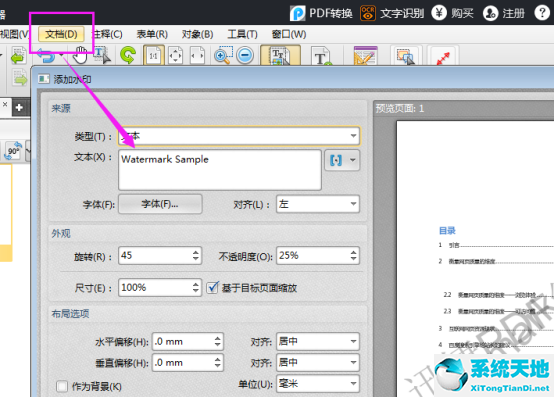Open the 文档(D) menu
This screenshot has width=554, height=397.
click(61, 34)
